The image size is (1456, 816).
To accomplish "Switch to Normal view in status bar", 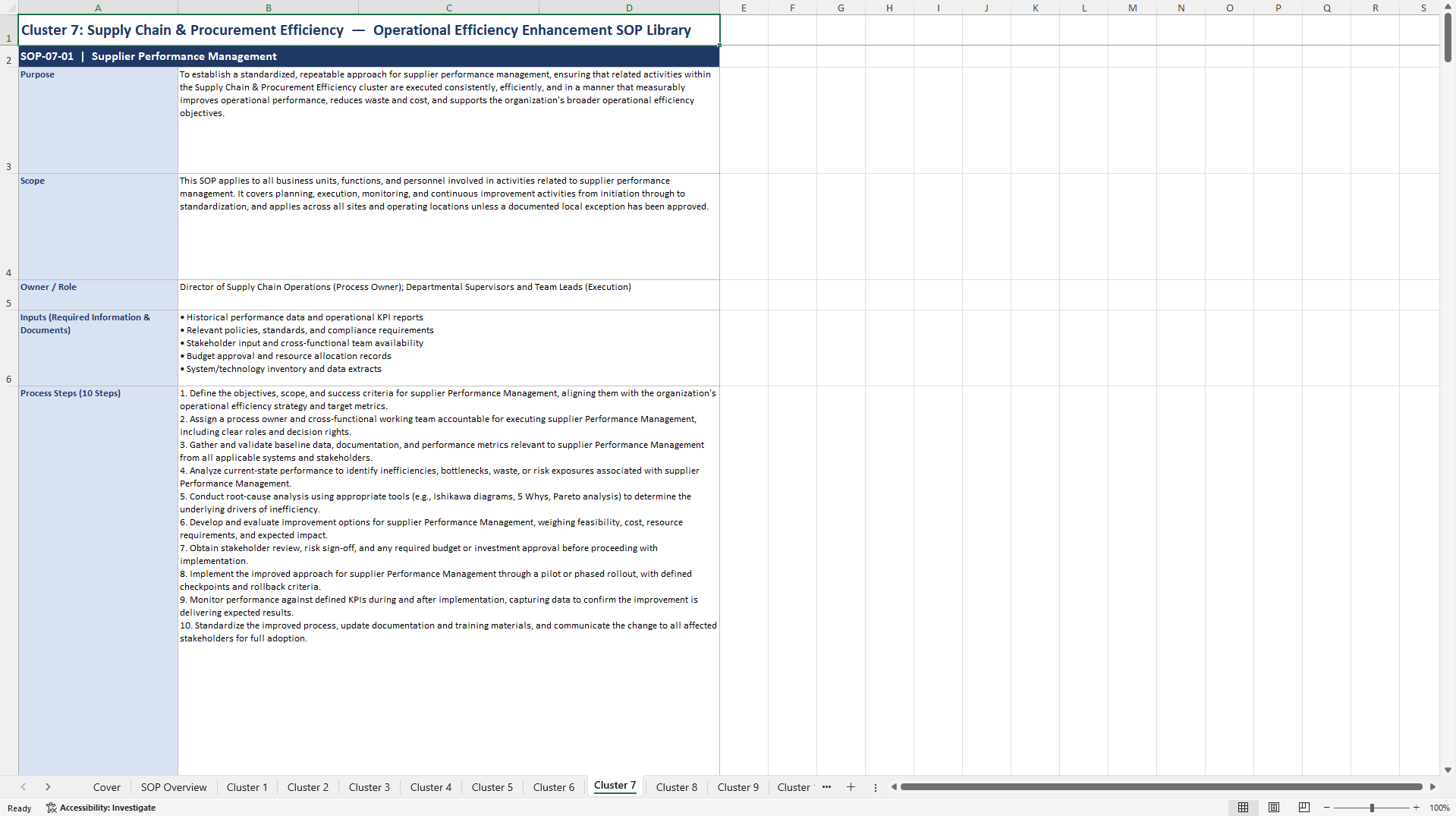I will coord(1243,808).
